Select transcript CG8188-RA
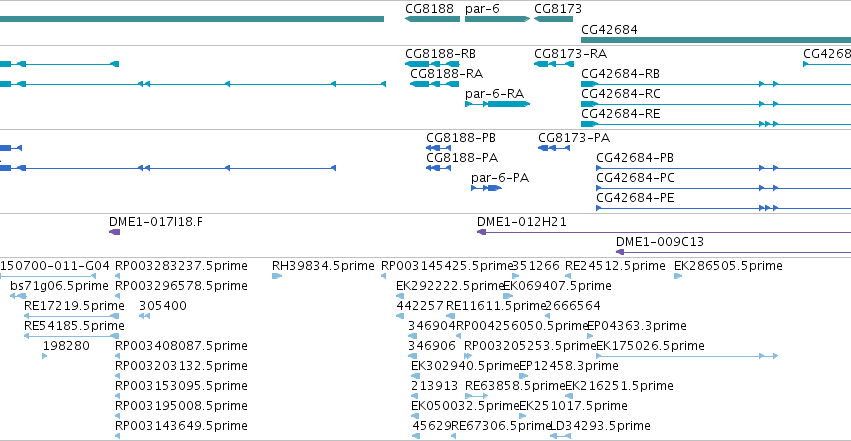The height and width of the screenshot is (441, 851). (434, 84)
